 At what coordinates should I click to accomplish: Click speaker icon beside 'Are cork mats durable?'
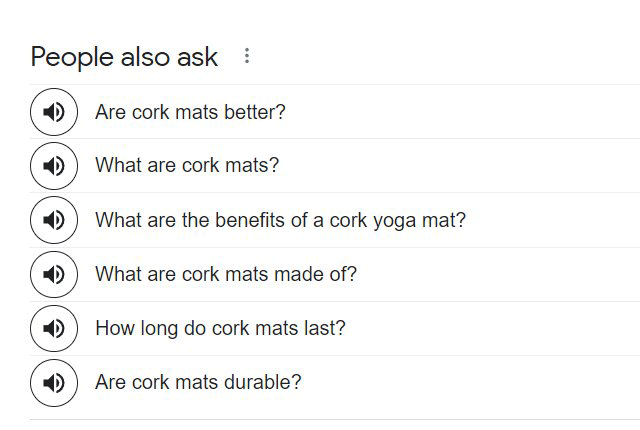[x=54, y=382]
